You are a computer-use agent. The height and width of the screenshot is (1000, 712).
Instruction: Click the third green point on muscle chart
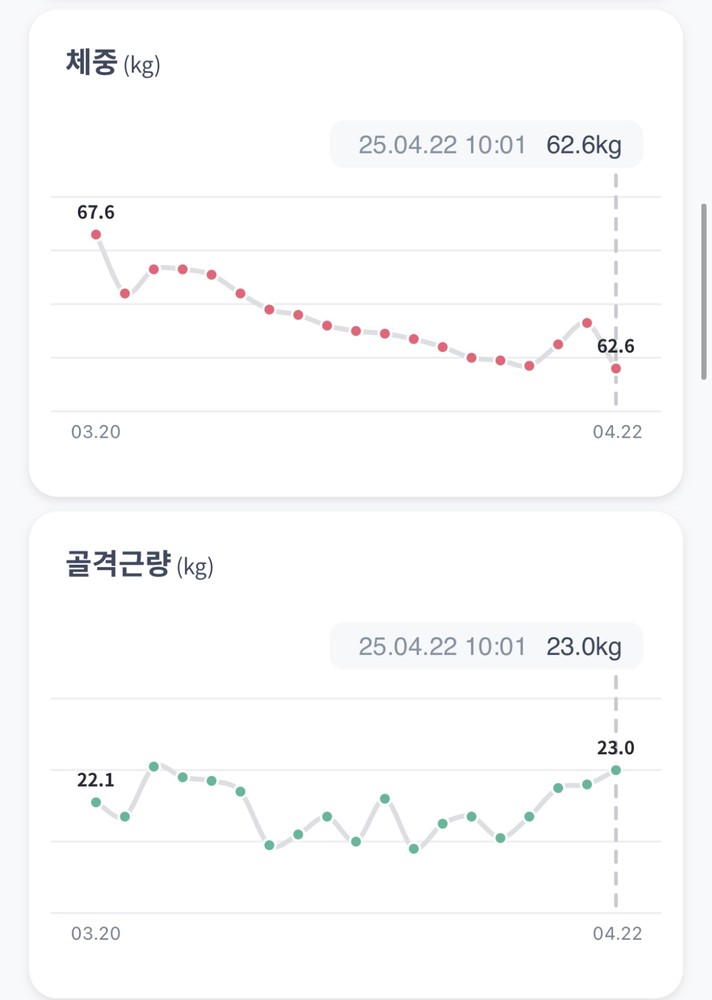(x=154, y=766)
